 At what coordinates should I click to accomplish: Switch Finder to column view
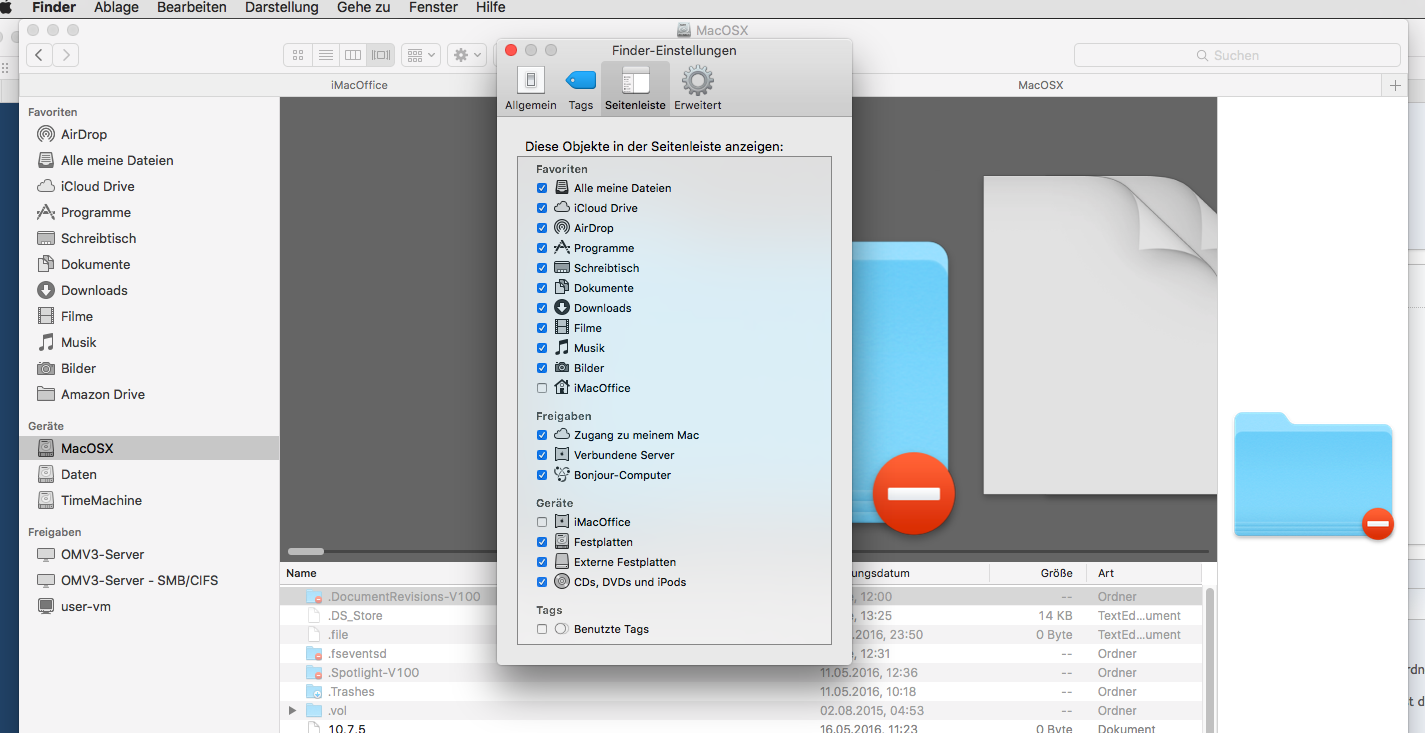(352, 55)
